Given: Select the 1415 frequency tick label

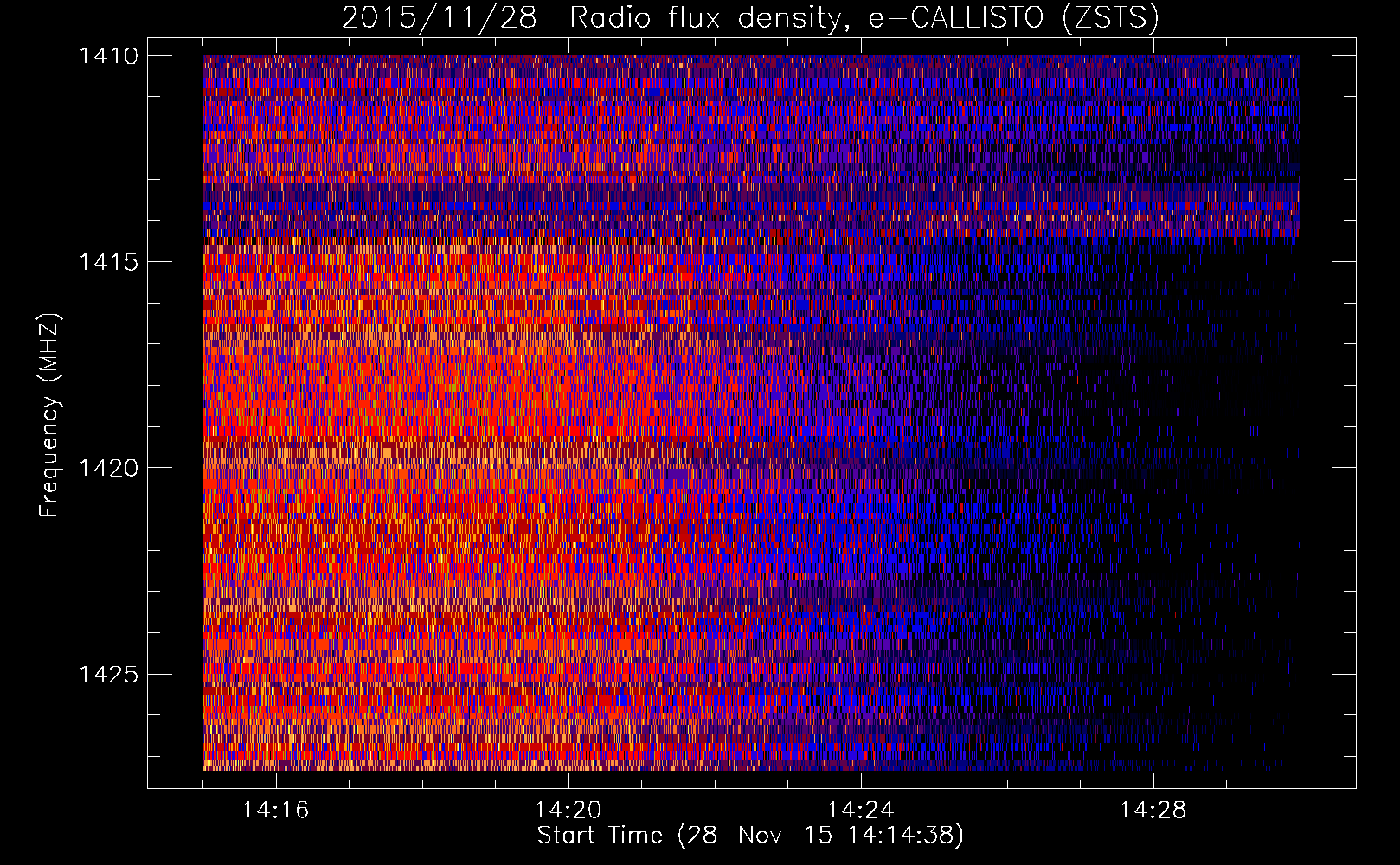Looking at the screenshot, I should click(108, 262).
